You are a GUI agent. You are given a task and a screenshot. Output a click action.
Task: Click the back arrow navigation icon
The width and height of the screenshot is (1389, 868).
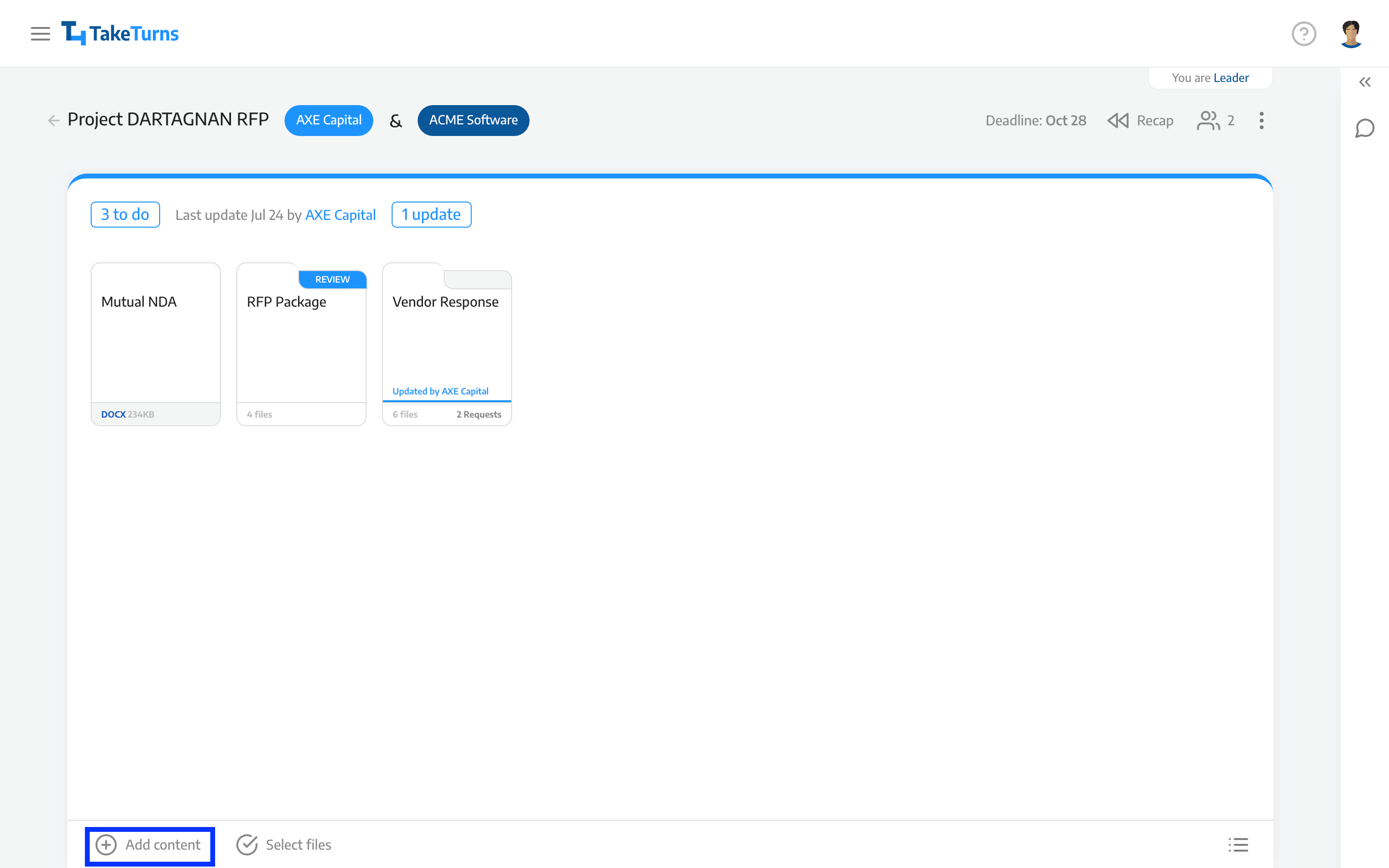(x=54, y=120)
